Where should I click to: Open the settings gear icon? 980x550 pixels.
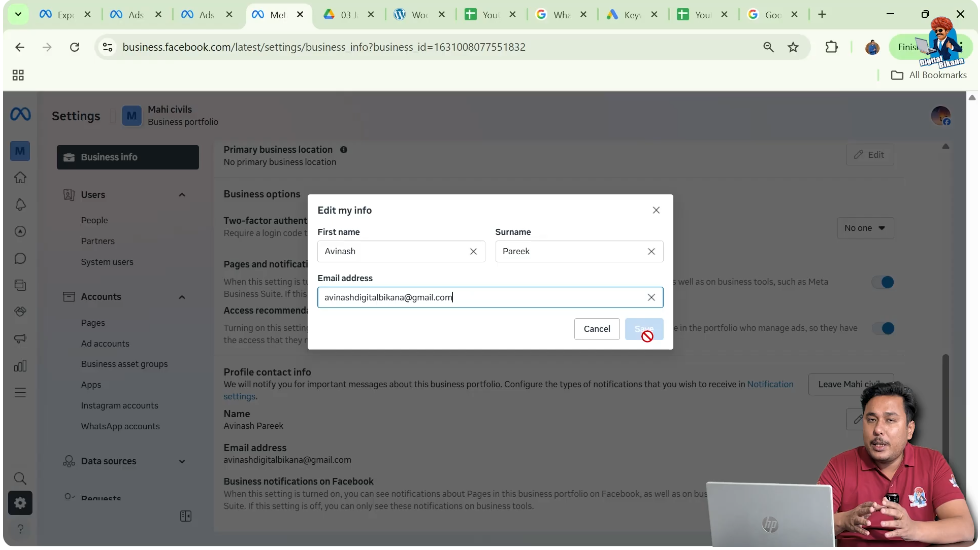(x=20, y=503)
